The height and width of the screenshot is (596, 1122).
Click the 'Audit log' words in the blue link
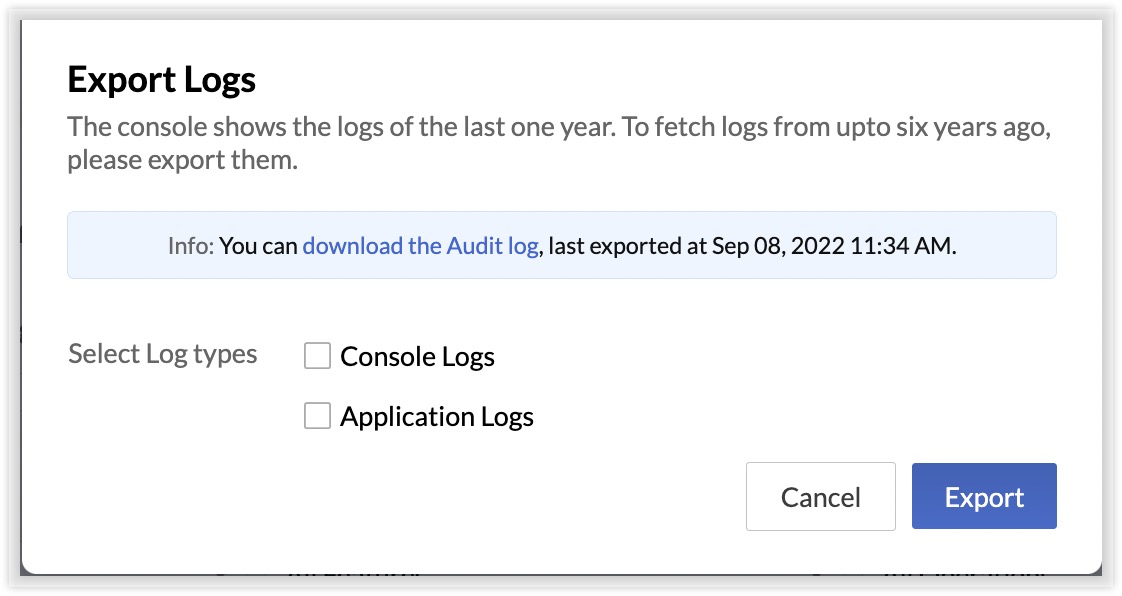[x=492, y=245]
